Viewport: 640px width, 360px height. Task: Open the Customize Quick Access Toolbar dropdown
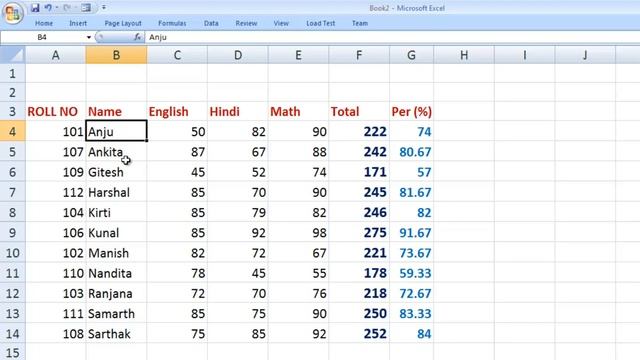(104, 8)
